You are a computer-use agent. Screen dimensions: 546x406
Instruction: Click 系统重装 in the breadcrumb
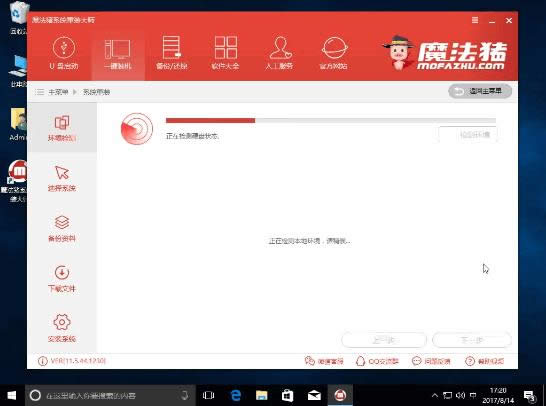[96, 92]
